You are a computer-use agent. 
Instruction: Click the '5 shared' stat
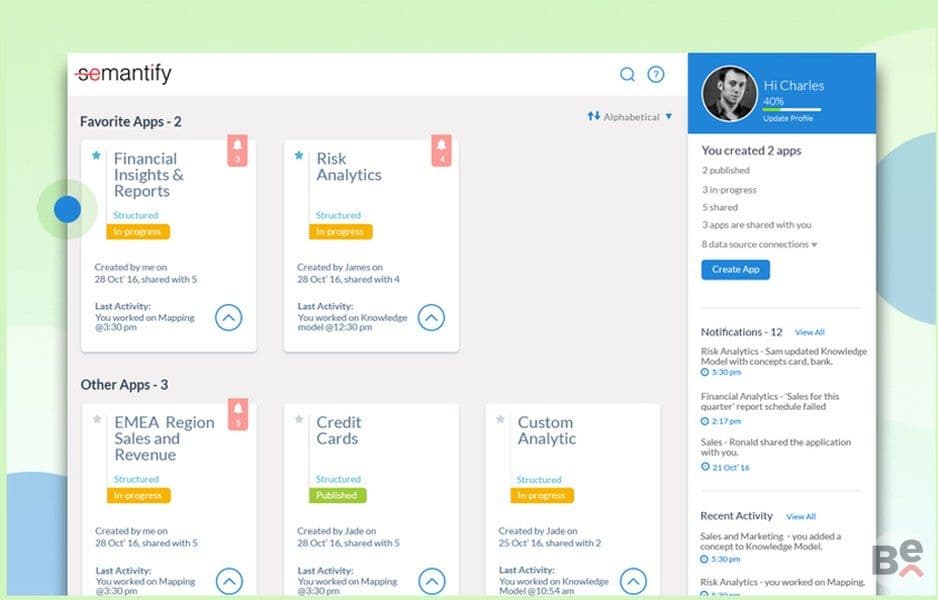[x=720, y=208]
